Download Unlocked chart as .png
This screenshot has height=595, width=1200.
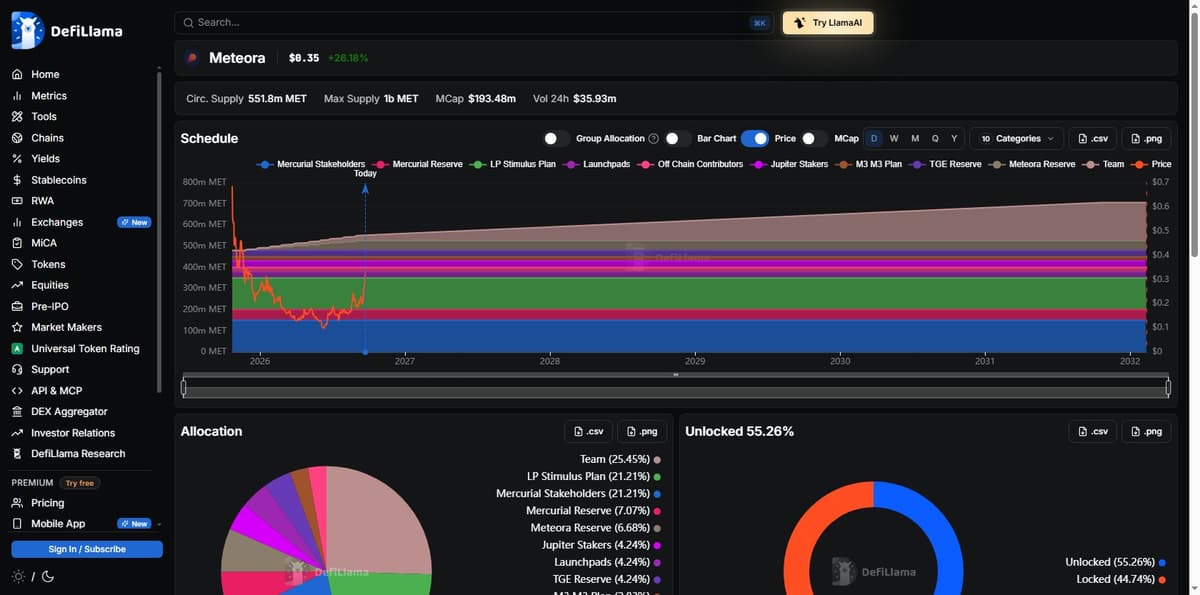pyautogui.click(x=1146, y=431)
